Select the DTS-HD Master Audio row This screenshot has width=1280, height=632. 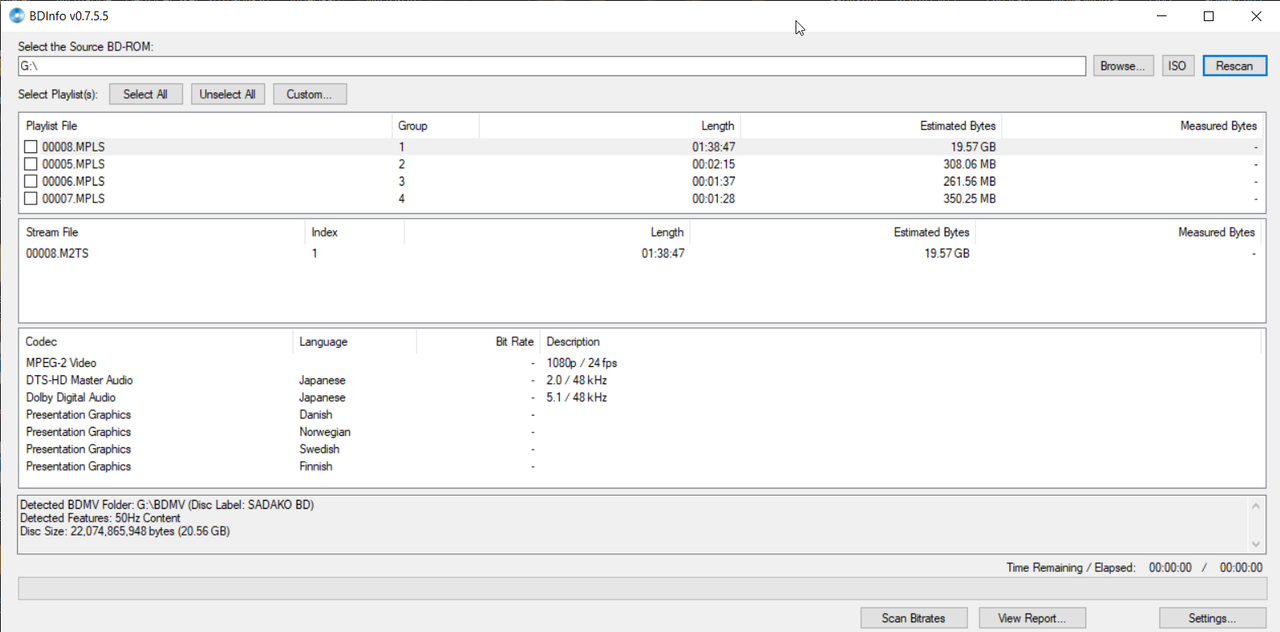coord(640,380)
